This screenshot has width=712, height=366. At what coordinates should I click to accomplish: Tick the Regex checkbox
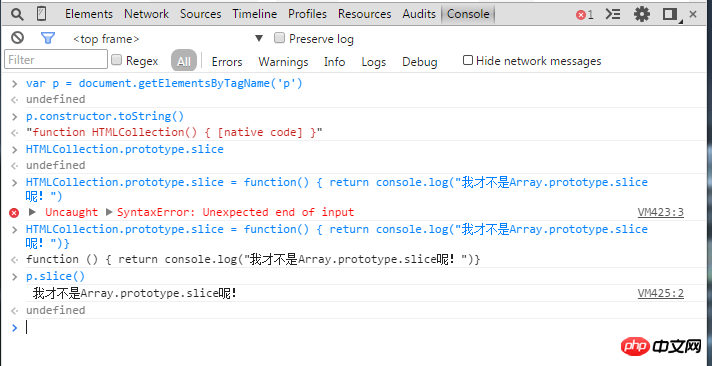117,60
